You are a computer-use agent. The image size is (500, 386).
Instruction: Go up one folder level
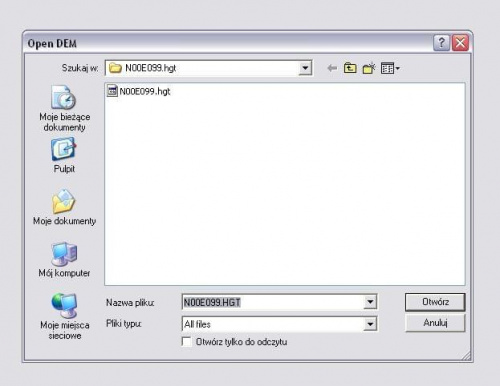(350, 68)
